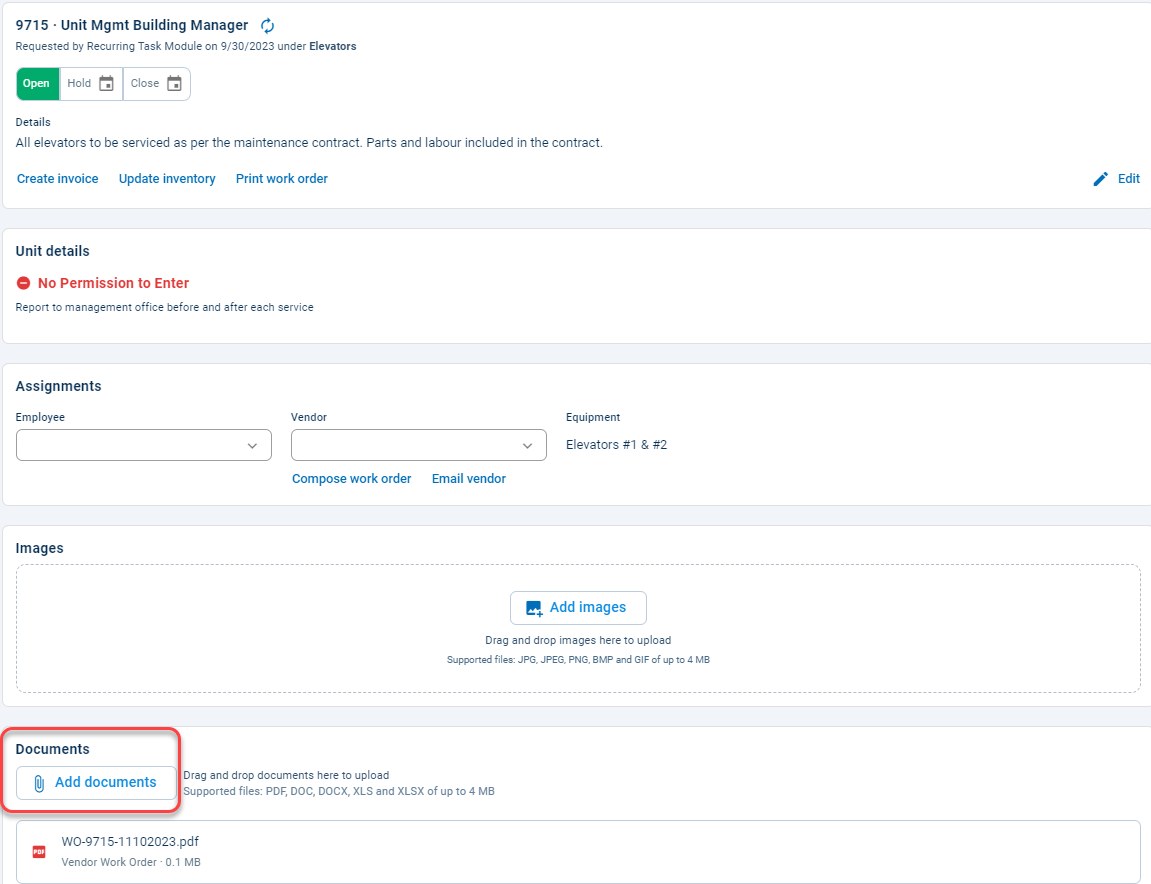Open the Employee dropdown
Viewport: 1151px width, 884px height.
click(x=144, y=446)
